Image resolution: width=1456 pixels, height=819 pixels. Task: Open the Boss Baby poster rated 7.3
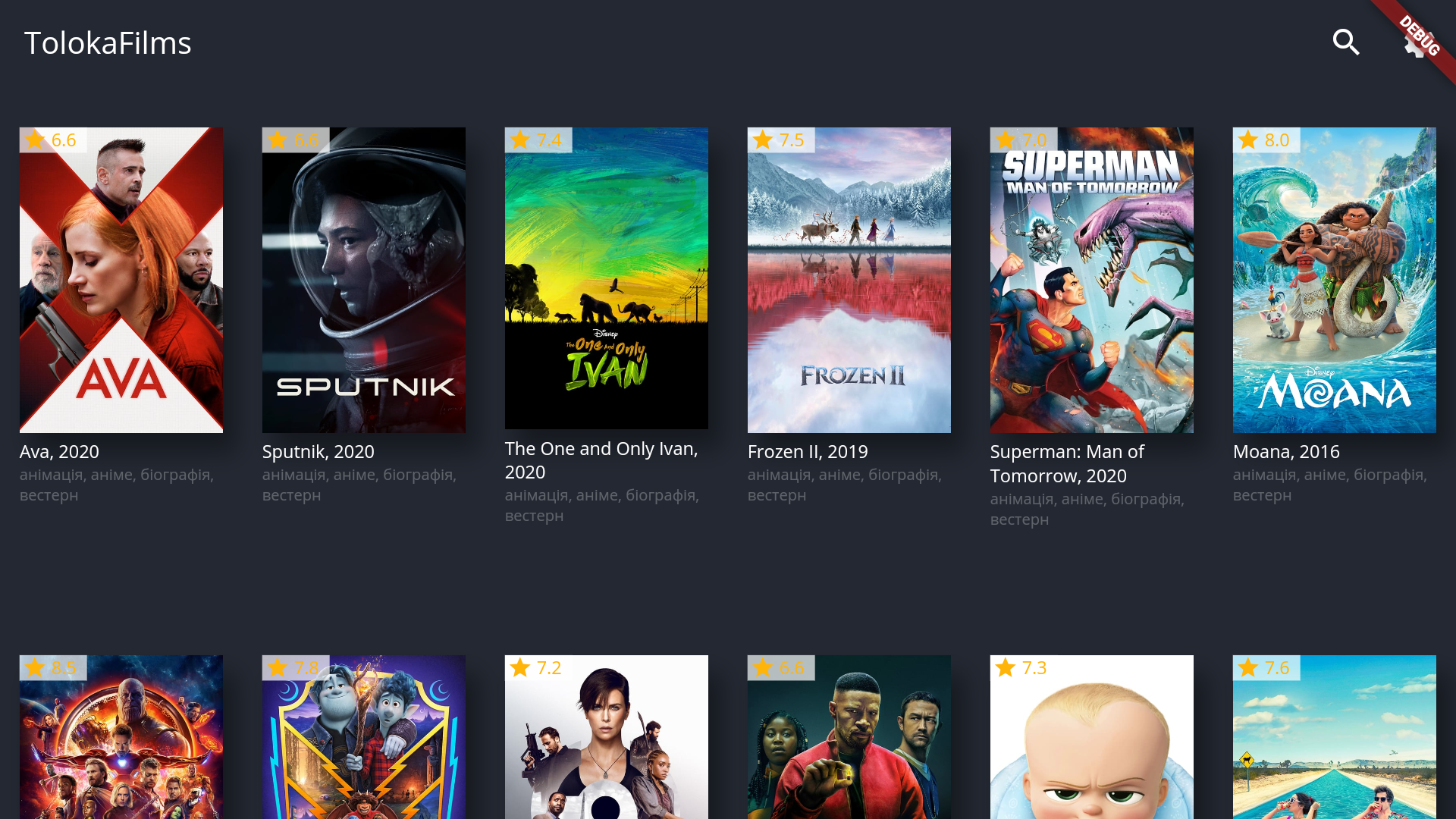coord(1092,737)
